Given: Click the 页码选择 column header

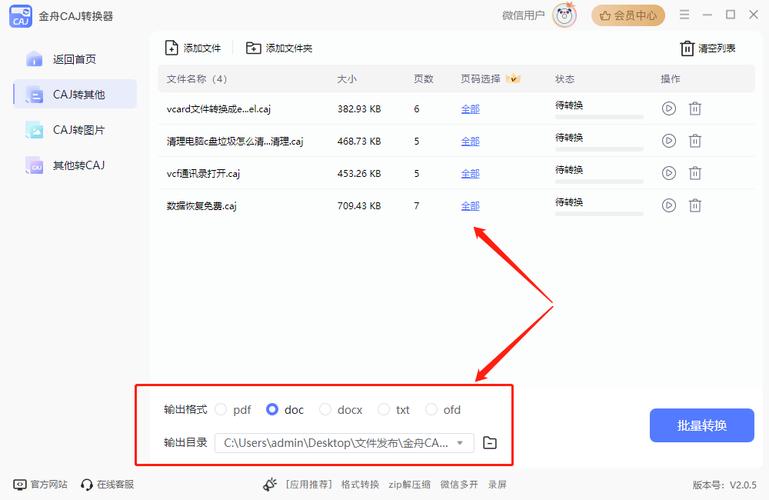Looking at the screenshot, I should tap(480, 79).
